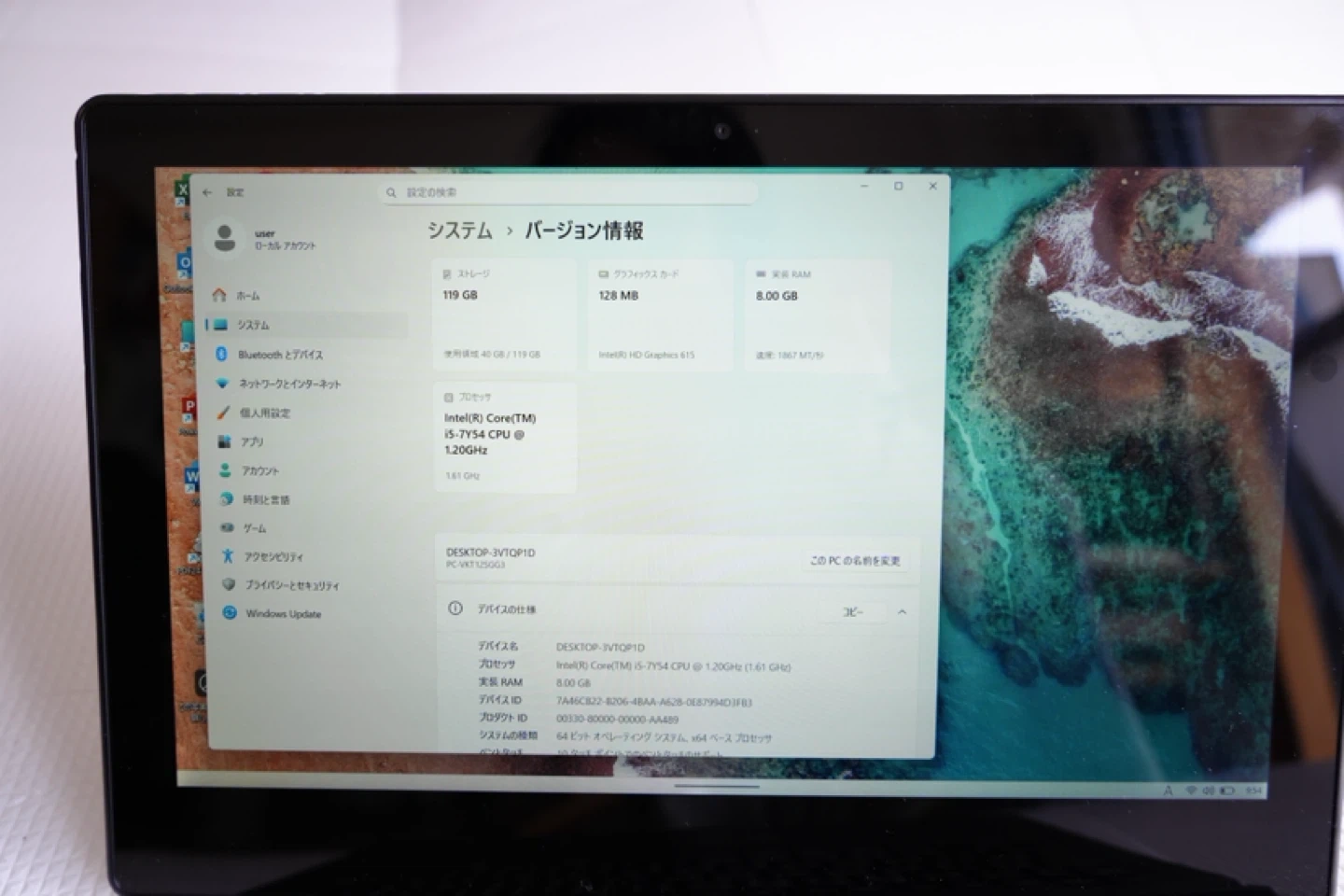Click the 実装 RAM 8.00 GB row in specs
The height and width of the screenshot is (896, 1344).
pos(535,682)
